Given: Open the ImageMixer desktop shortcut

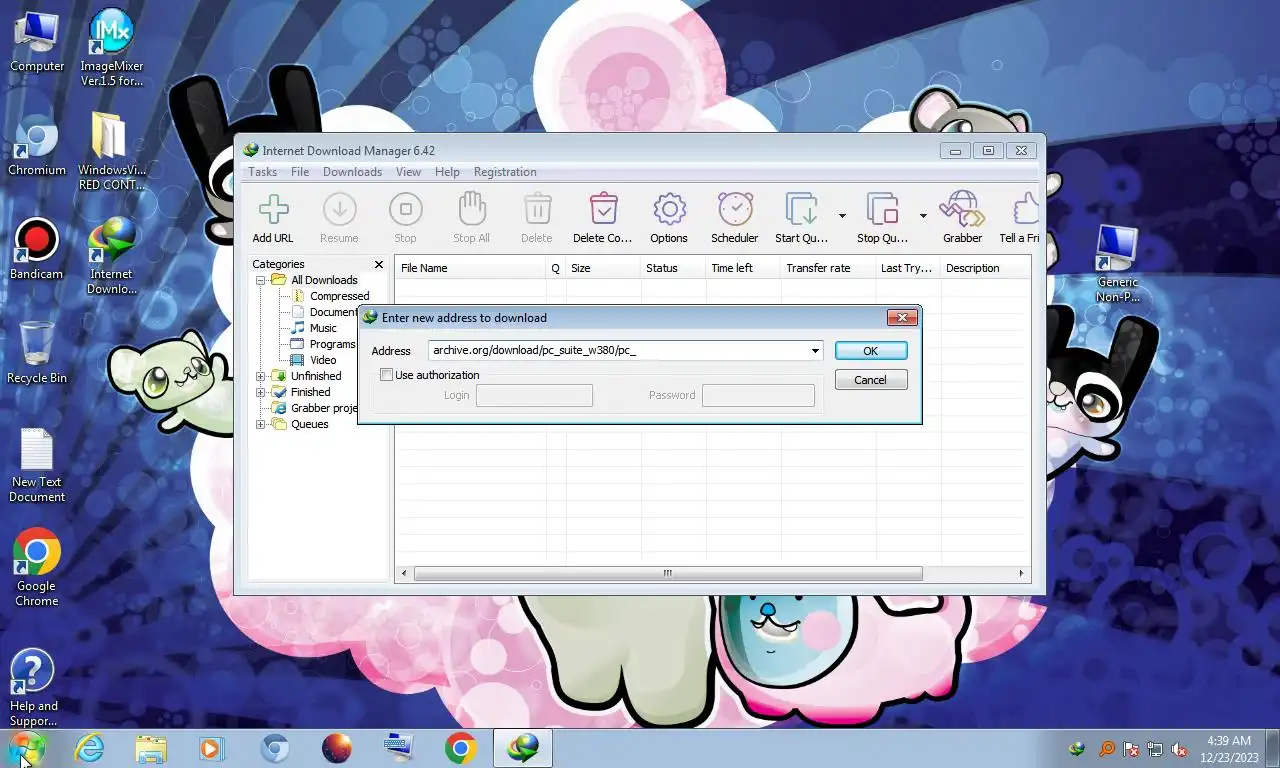Looking at the screenshot, I should point(112,48).
